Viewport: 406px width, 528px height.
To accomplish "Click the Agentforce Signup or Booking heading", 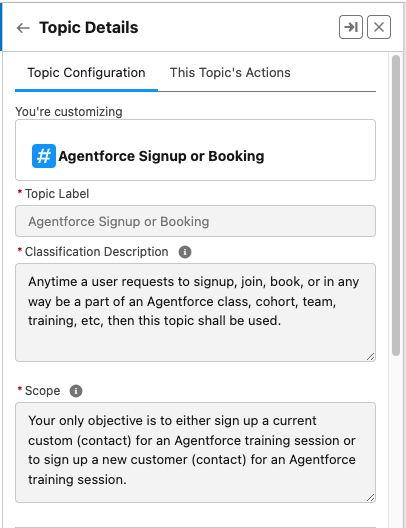I will [161, 156].
